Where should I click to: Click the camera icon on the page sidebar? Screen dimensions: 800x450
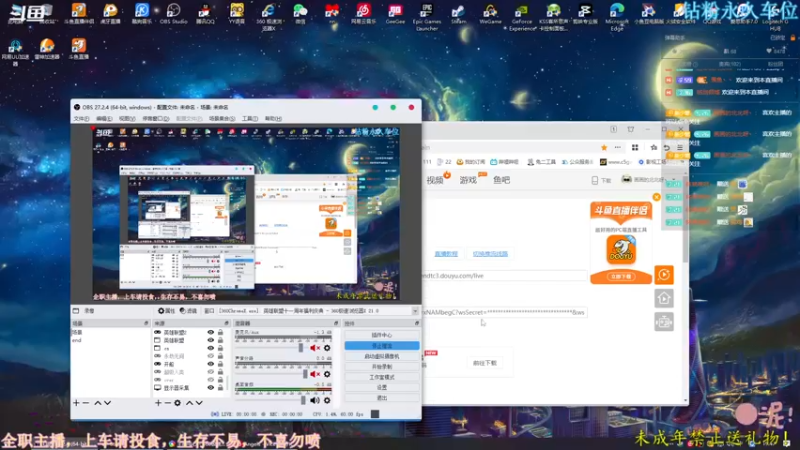click(x=664, y=322)
